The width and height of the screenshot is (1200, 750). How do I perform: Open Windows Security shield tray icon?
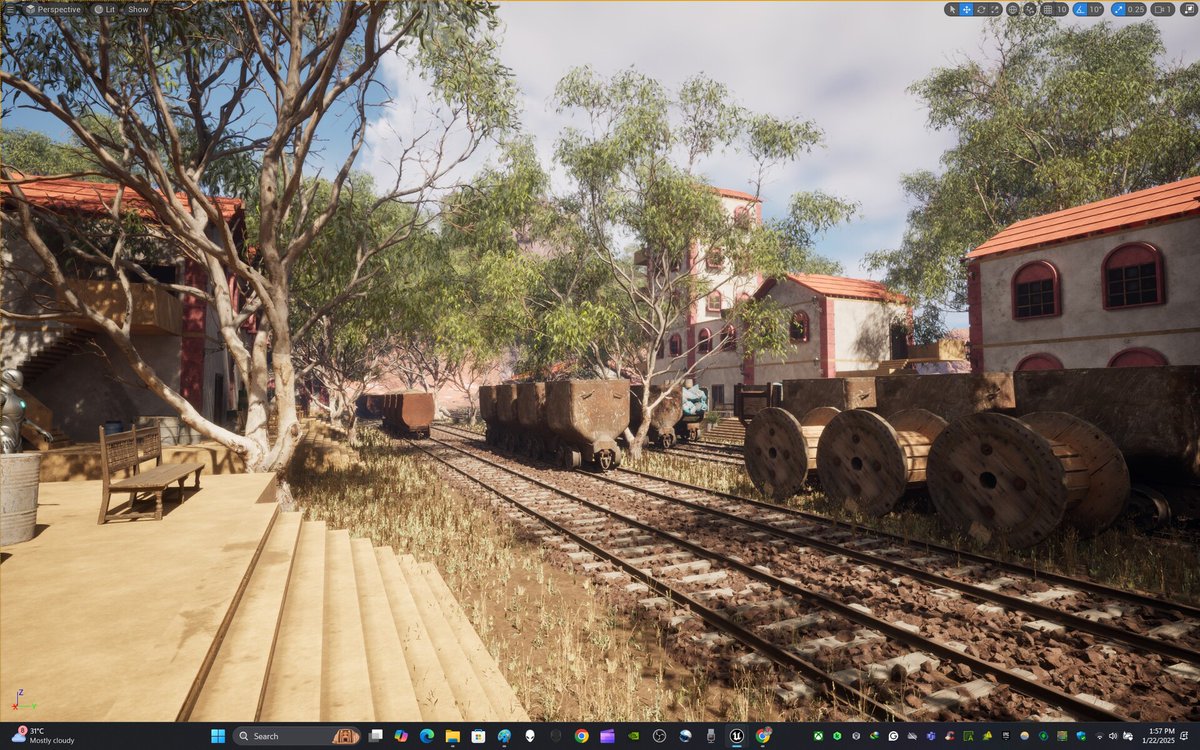1081,736
